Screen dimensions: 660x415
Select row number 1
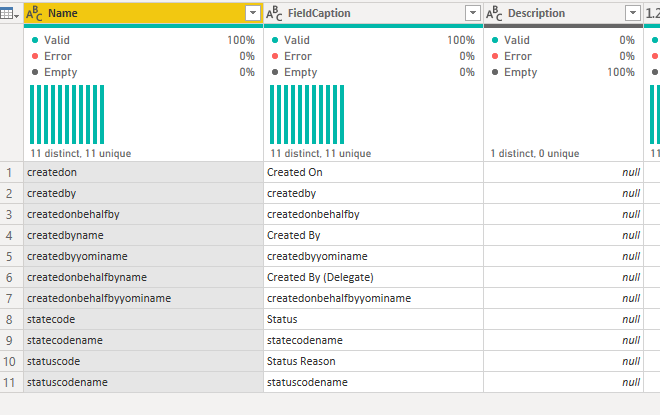tap(9, 173)
